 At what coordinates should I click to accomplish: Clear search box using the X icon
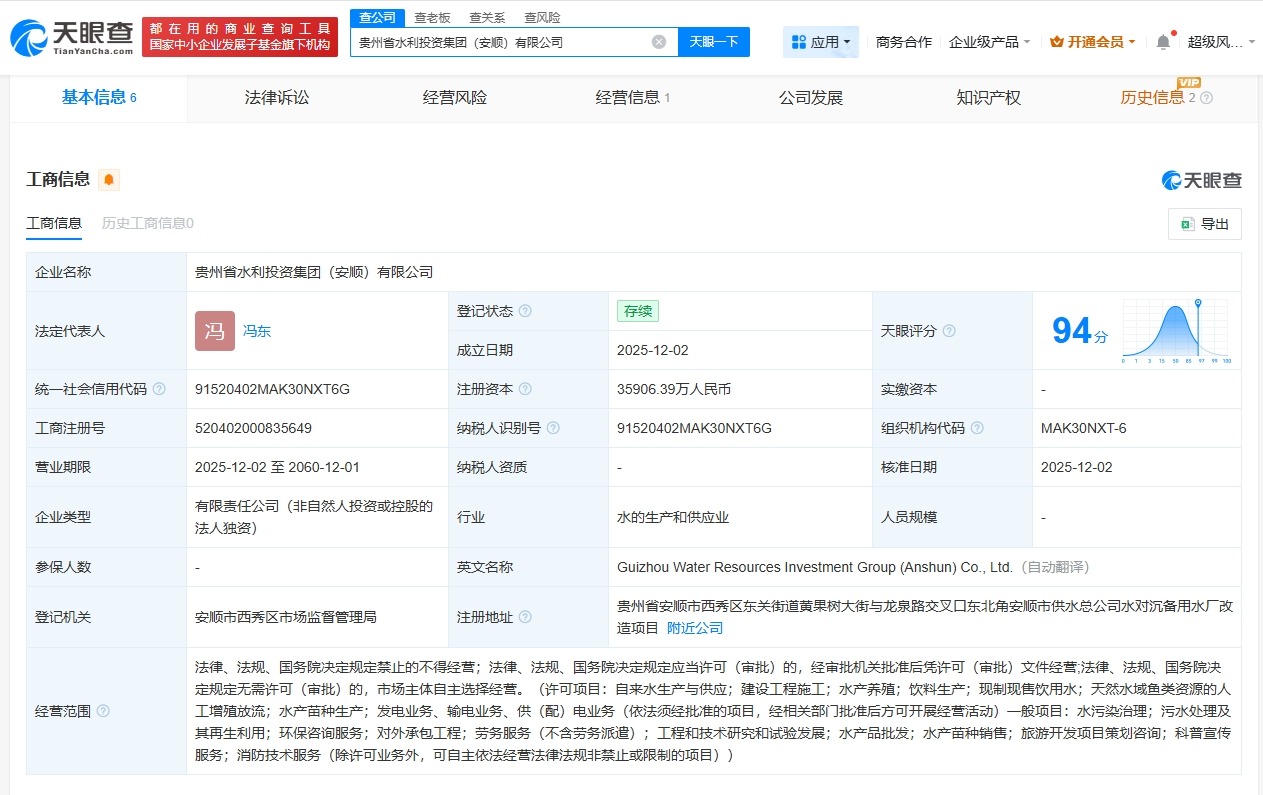pyautogui.click(x=658, y=40)
